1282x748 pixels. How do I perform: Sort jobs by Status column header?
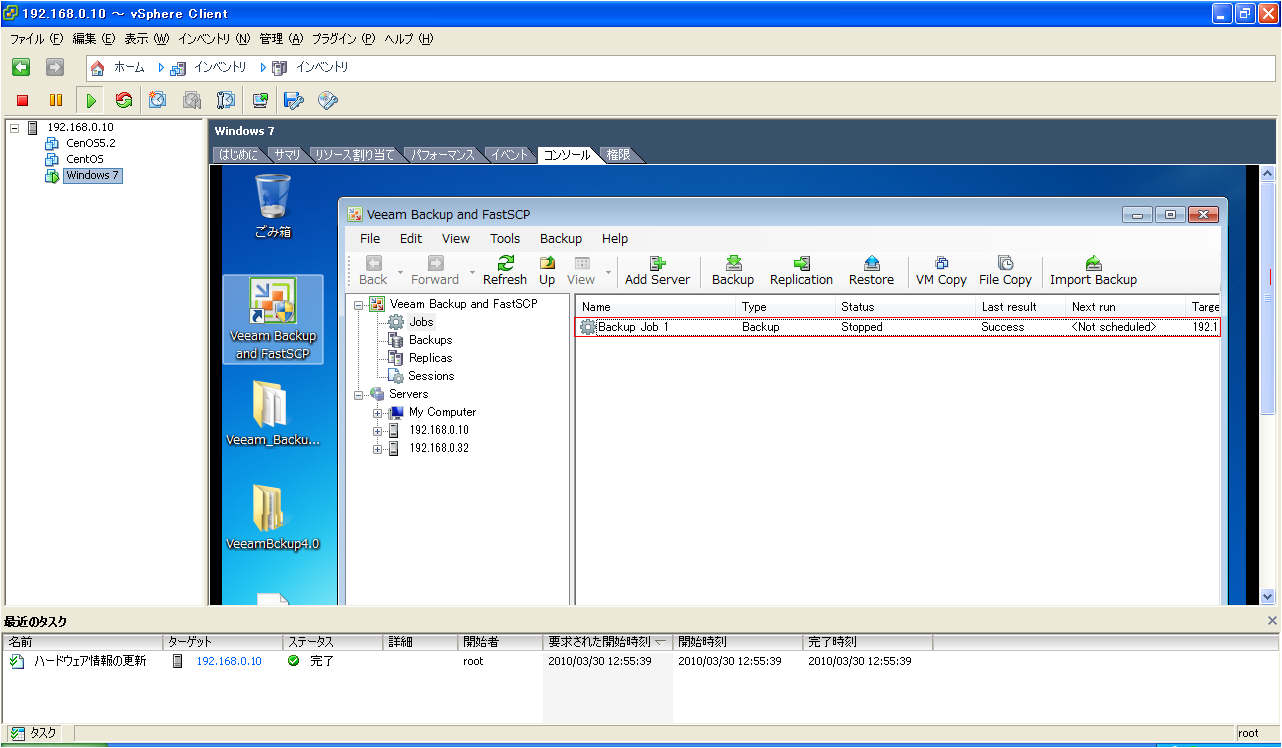(905, 307)
